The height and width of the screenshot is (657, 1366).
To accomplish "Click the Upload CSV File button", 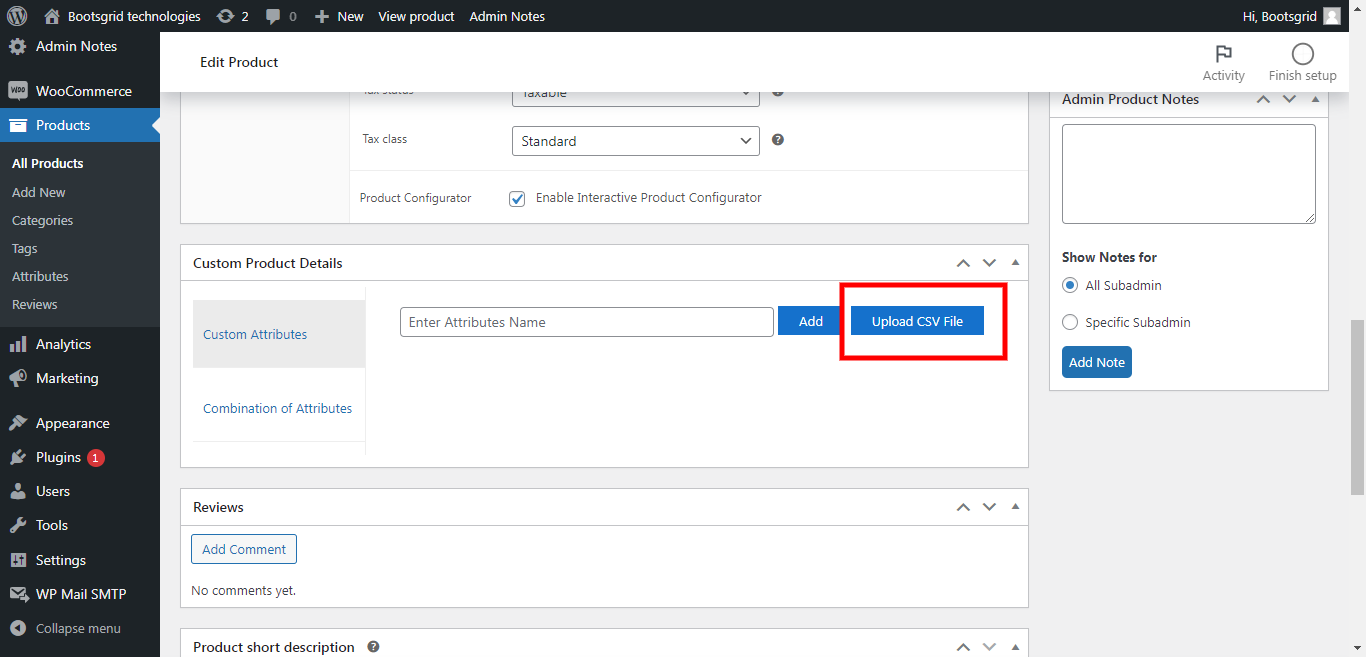I will tap(917, 321).
